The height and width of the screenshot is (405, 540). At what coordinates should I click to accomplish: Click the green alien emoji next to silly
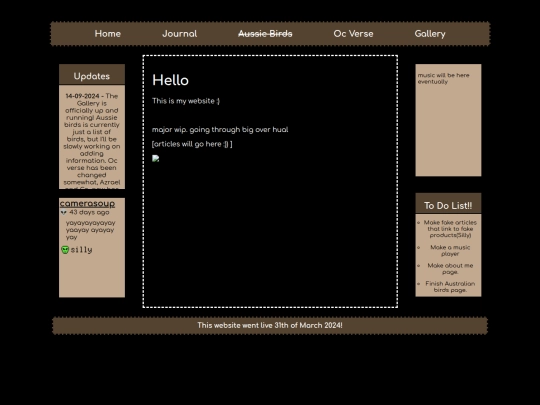(65, 250)
